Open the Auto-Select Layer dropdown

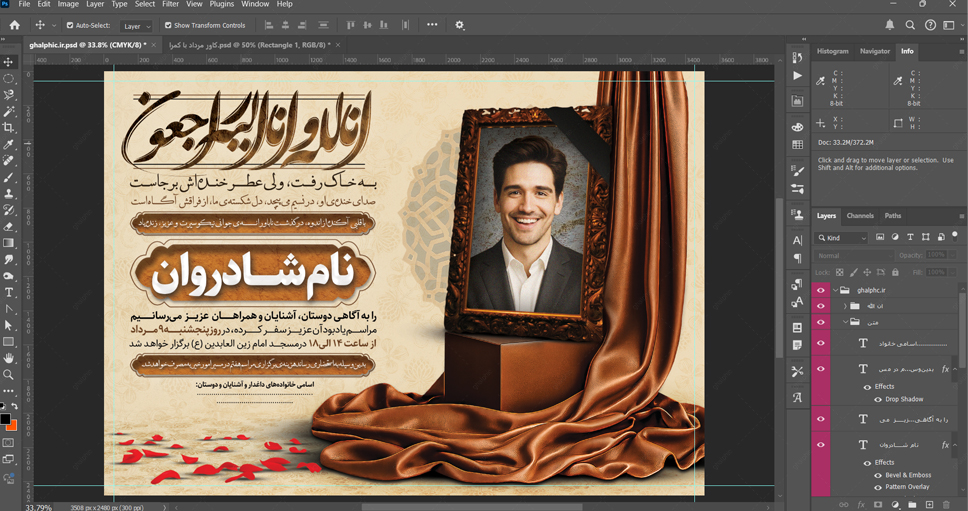(x=136, y=26)
